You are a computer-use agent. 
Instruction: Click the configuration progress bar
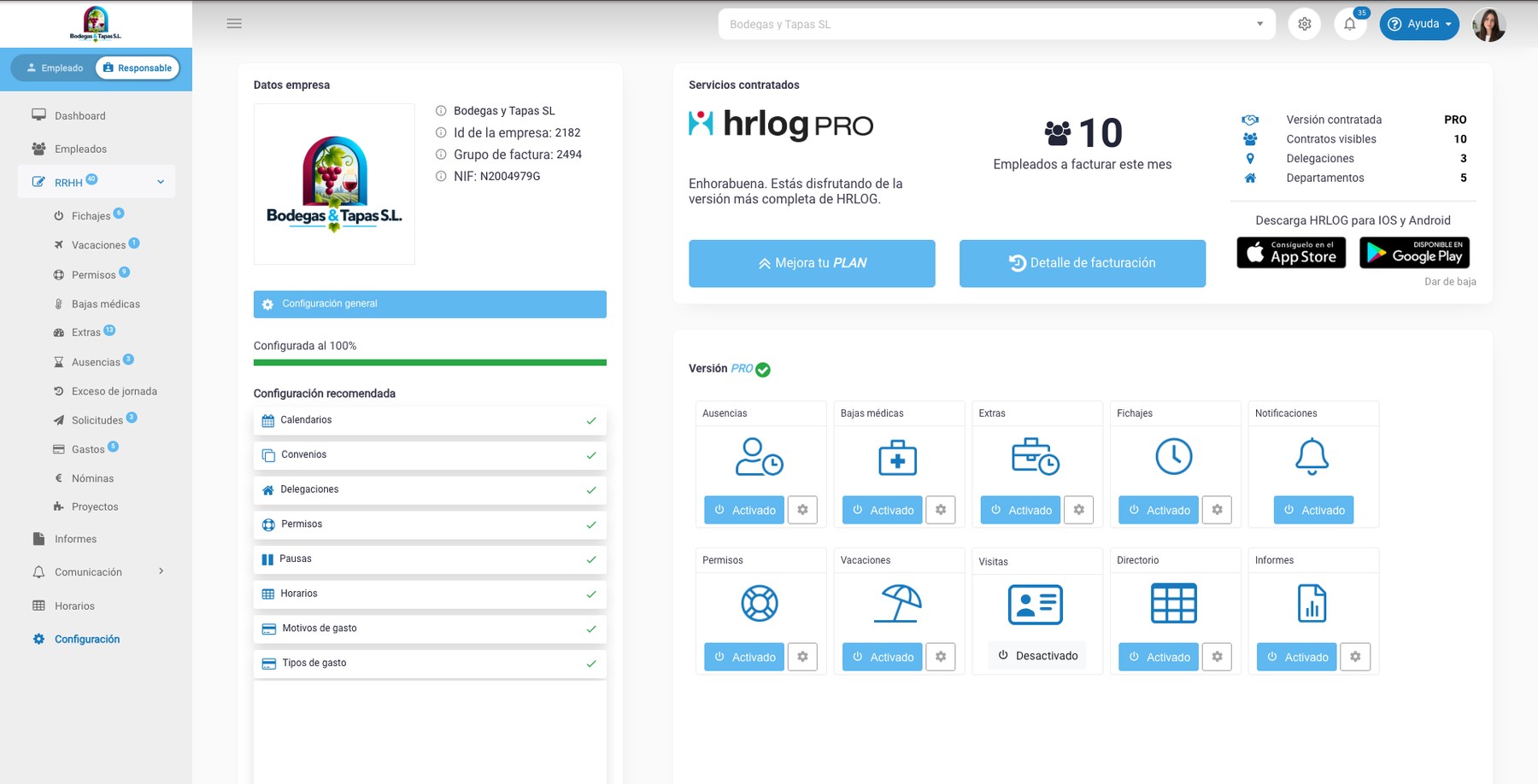(430, 362)
